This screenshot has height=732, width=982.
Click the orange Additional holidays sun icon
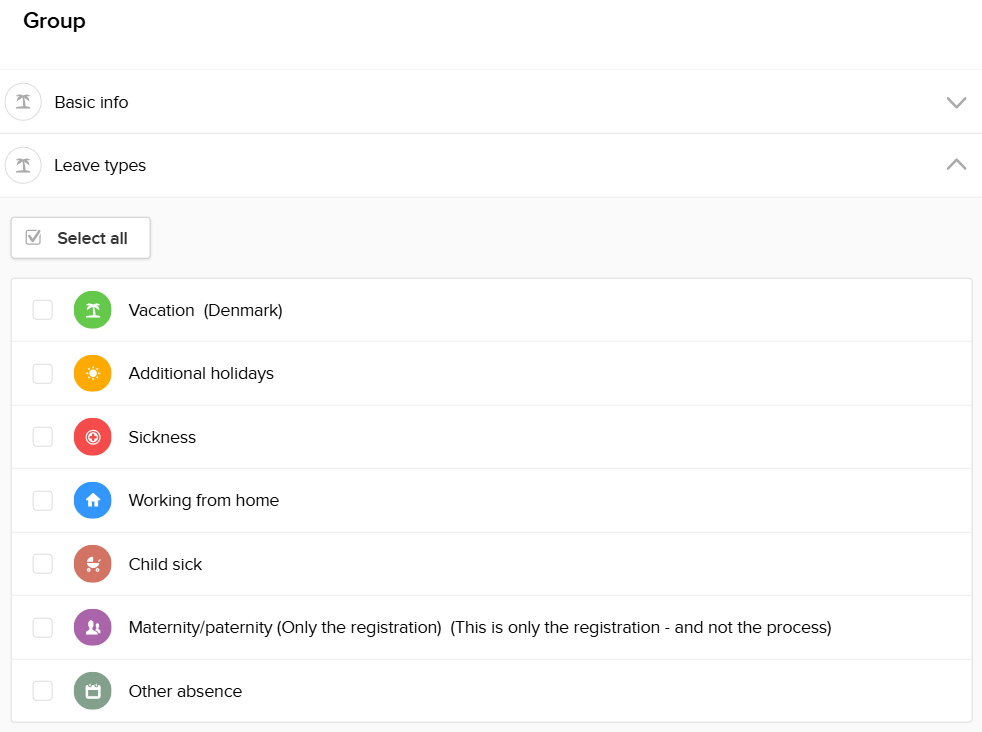point(93,374)
